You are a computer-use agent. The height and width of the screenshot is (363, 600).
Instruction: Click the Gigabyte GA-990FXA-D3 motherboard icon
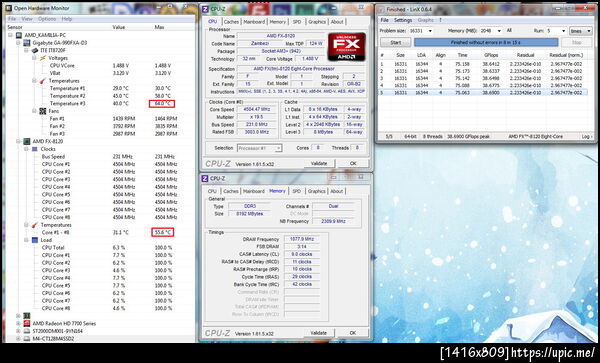tap(27, 43)
